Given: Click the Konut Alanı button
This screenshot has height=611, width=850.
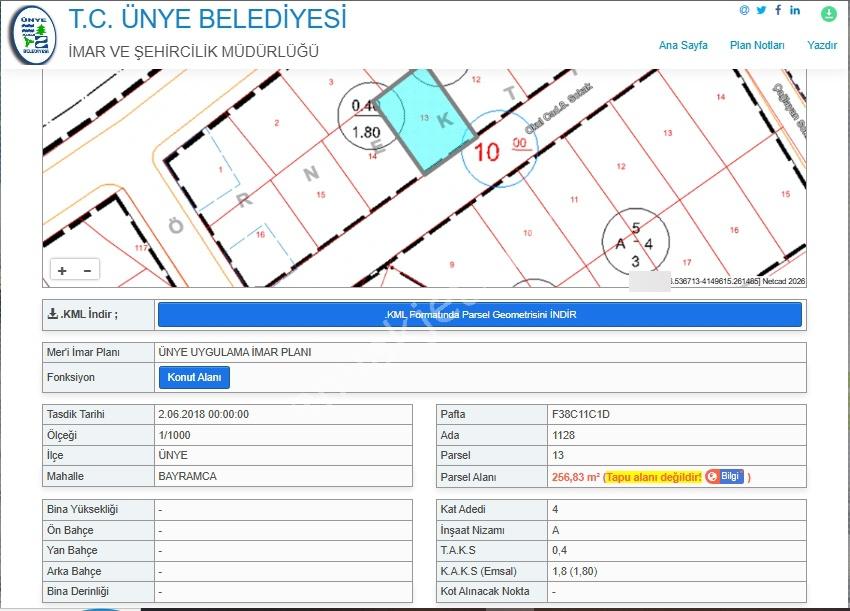Looking at the screenshot, I should pyautogui.click(x=194, y=377).
